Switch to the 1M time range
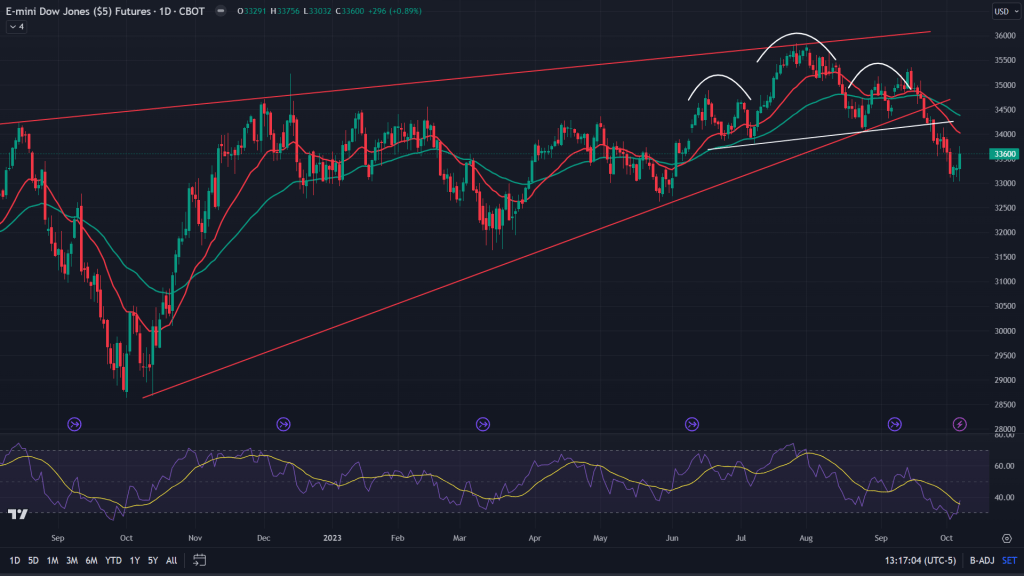Screen dimensions: 1024x576 [53, 561]
